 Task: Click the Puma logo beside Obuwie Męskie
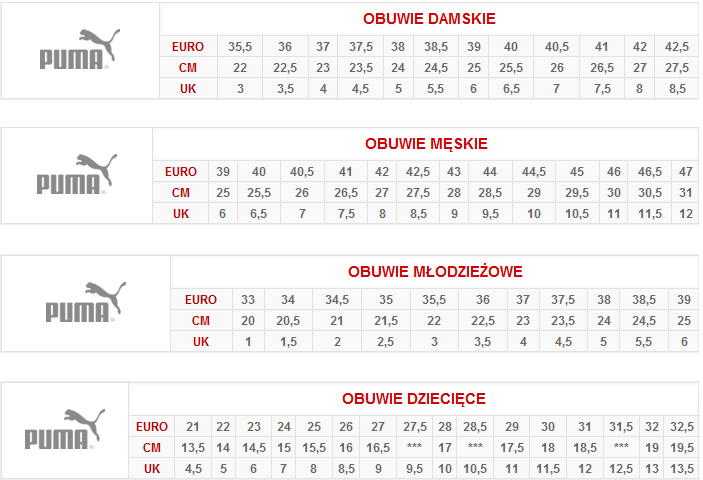pyautogui.click(x=76, y=175)
